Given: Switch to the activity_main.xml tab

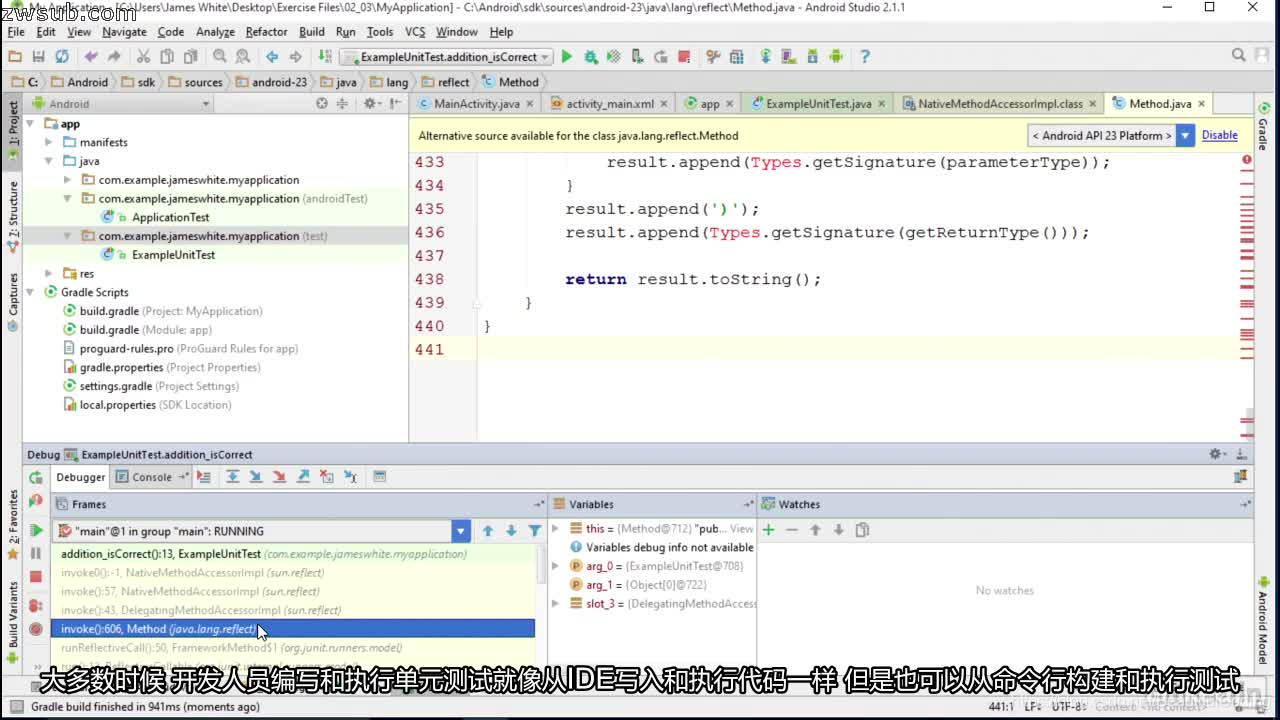Looking at the screenshot, I should pos(610,104).
